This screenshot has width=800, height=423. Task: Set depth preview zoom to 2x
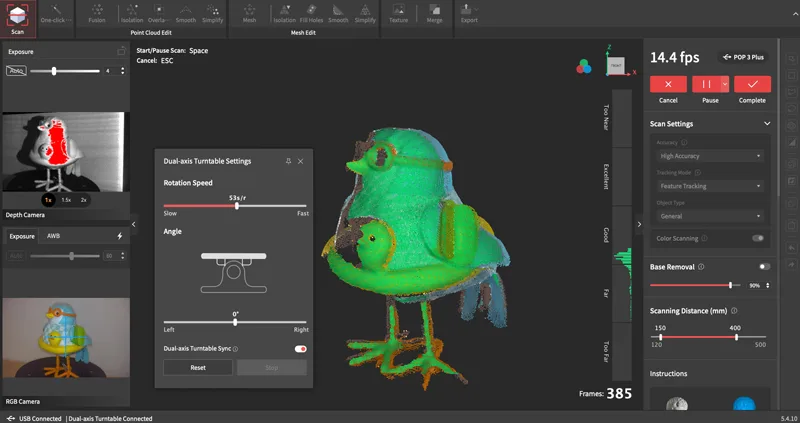point(84,200)
